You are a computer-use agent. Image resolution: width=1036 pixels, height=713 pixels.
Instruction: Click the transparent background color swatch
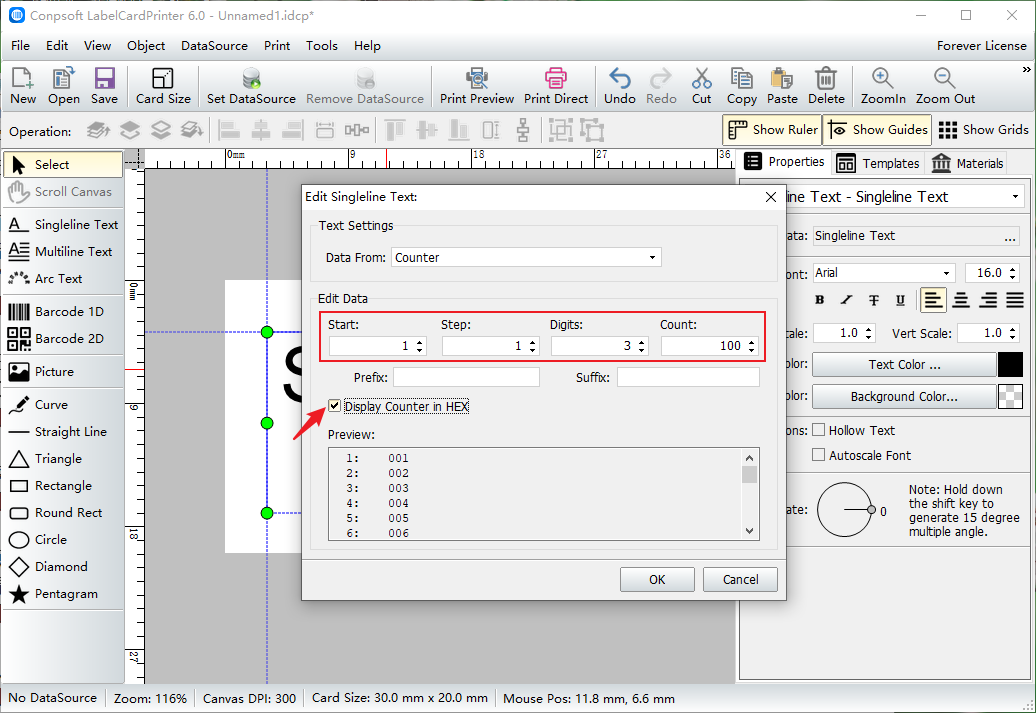(x=1010, y=396)
